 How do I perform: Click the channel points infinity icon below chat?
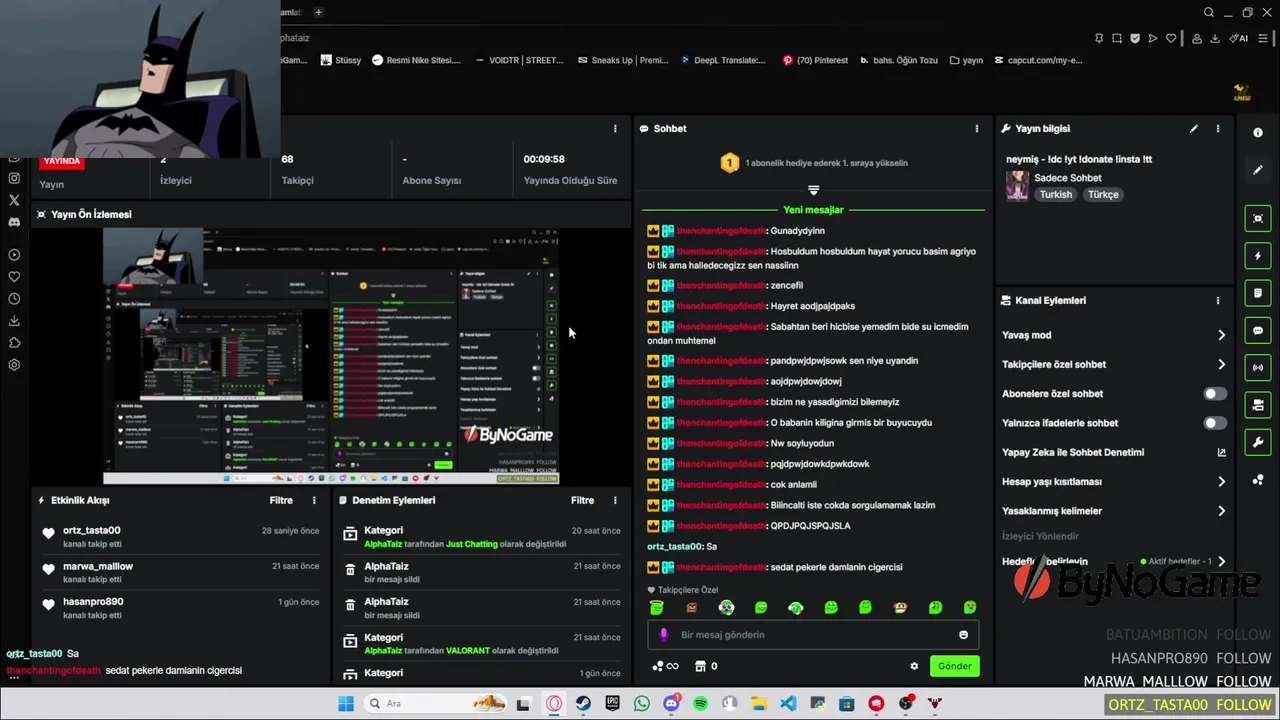[x=665, y=666]
